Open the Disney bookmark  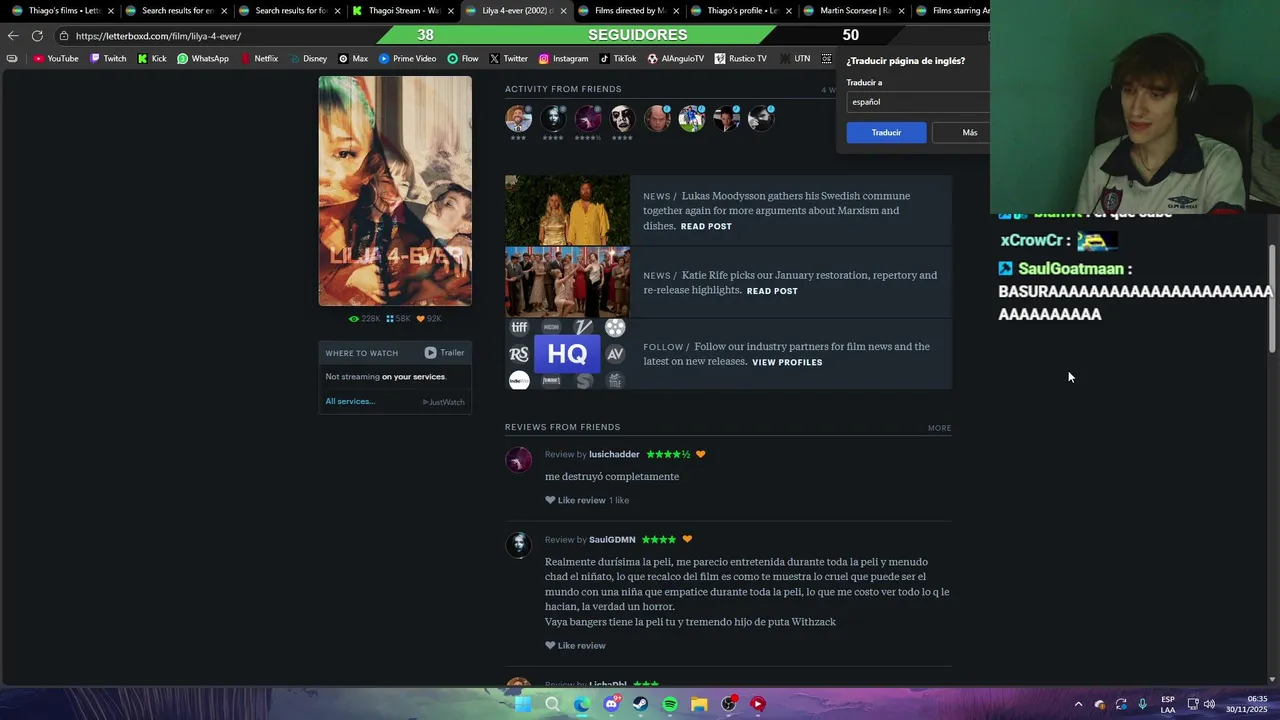click(308, 59)
